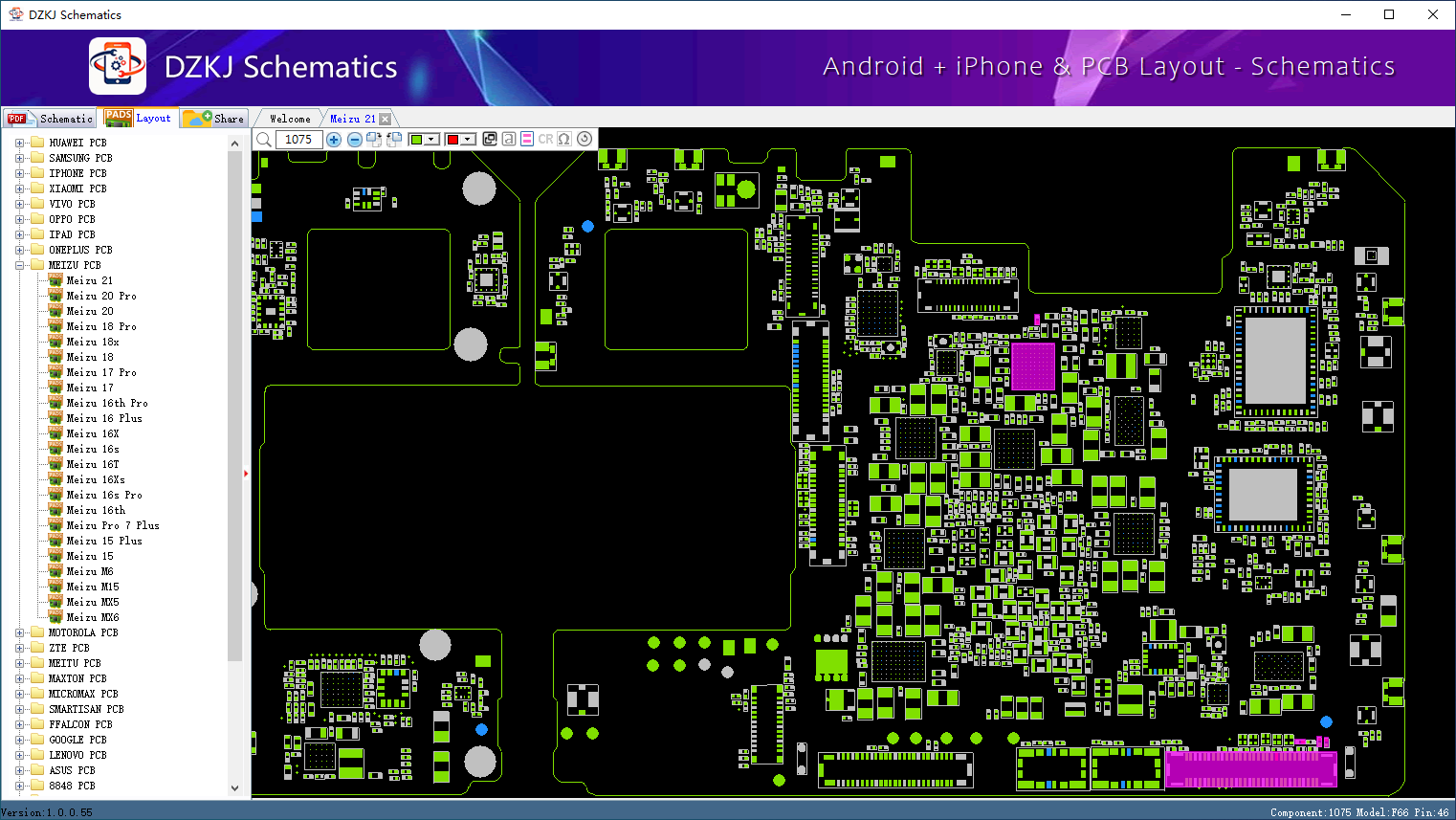Click the component number field showing 1075
Image resolution: width=1456 pixels, height=820 pixels.
coord(299,140)
